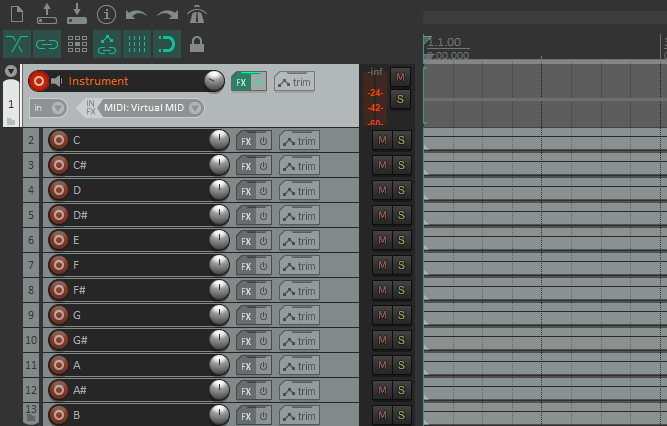This screenshot has width=667, height=426.
Task: Click the New Project icon
Action: pos(17,14)
